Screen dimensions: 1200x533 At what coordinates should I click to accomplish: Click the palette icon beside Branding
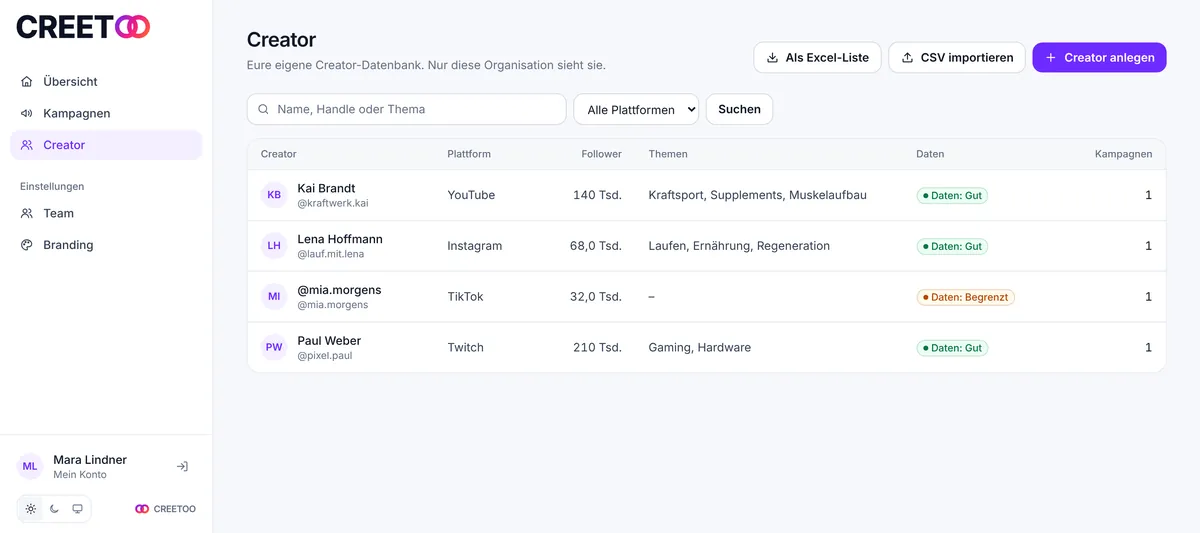27,245
